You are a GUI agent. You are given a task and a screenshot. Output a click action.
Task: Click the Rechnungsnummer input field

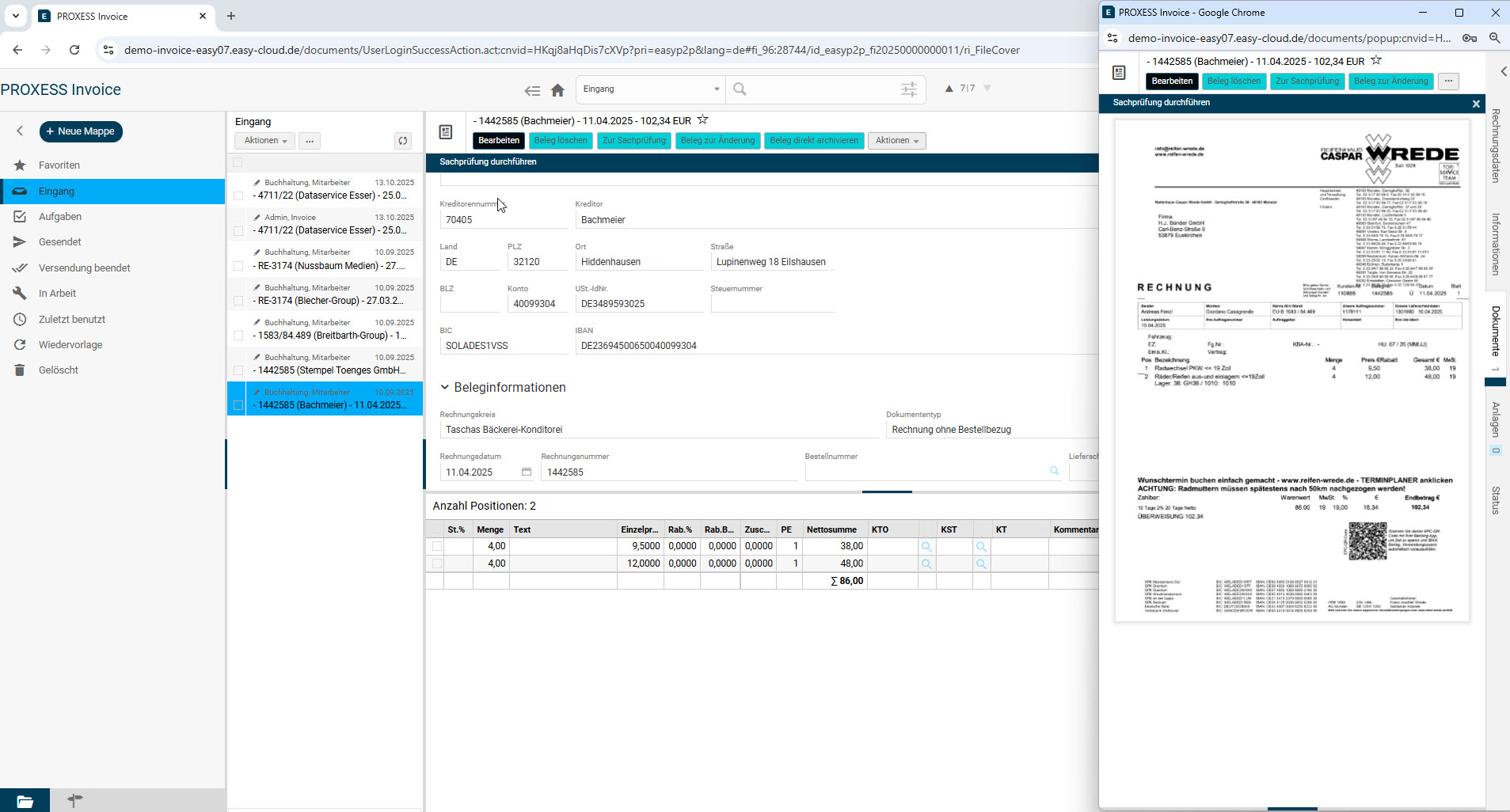click(x=668, y=472)
